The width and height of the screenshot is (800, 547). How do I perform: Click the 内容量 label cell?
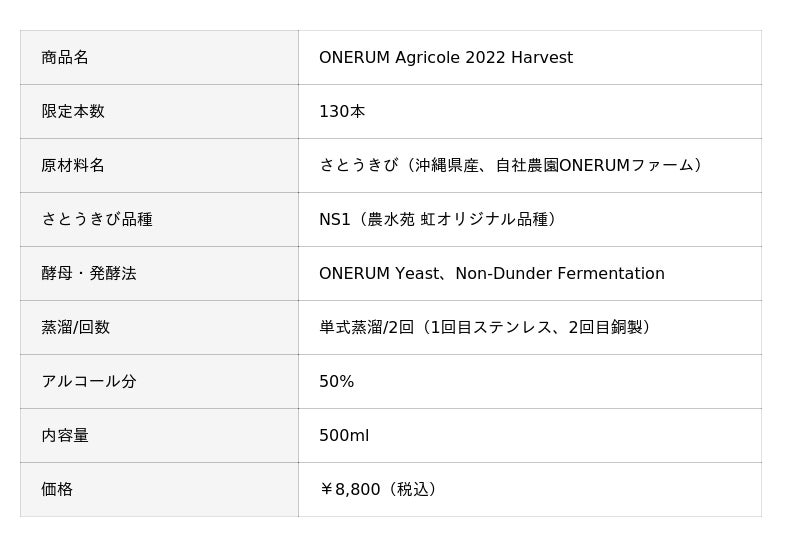(x=65, y=436)
